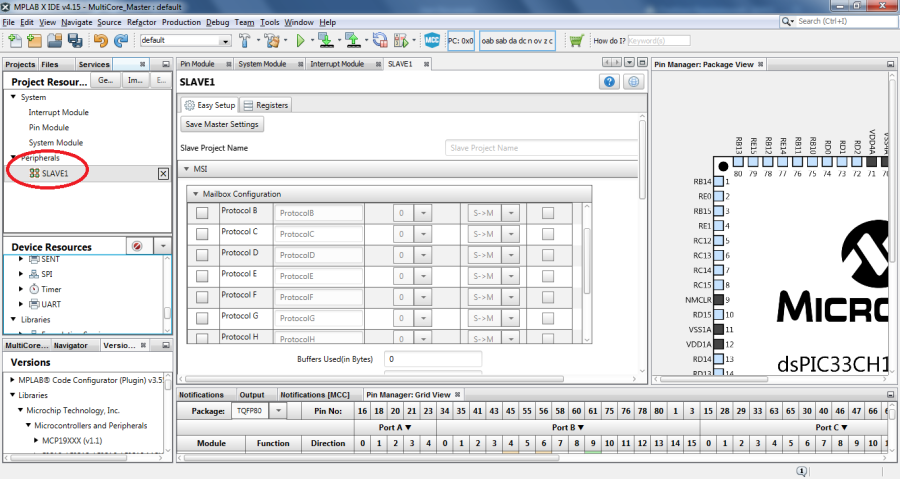The width and height of the screenshot is (900, 479).
Task: Remove SLAVE1 using the X icon
Action: (163, 173)
